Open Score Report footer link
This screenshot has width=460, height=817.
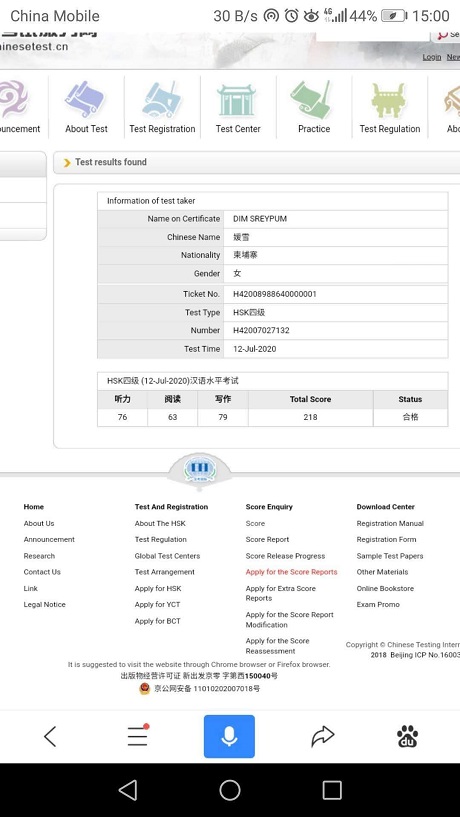(x=267, y=539)
